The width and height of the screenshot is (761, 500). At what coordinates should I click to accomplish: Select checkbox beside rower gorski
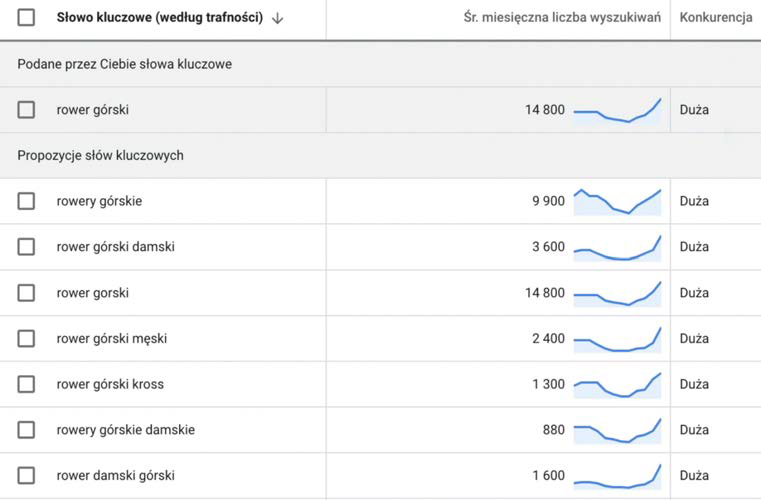(26, 293)
